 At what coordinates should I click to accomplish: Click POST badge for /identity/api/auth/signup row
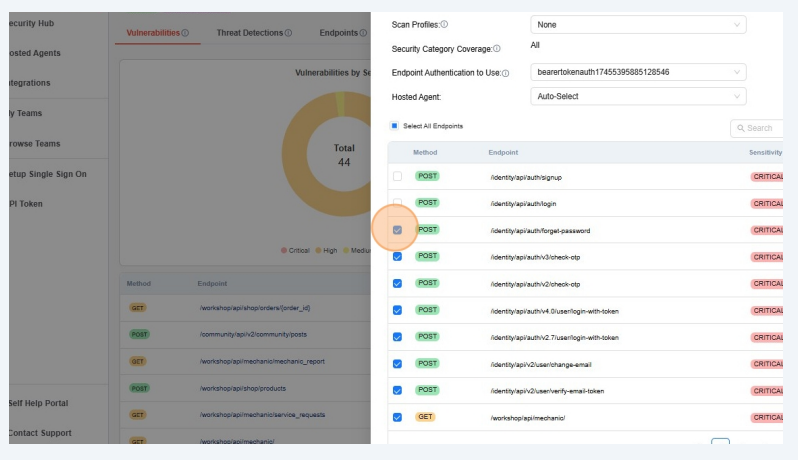click(427, 177)
